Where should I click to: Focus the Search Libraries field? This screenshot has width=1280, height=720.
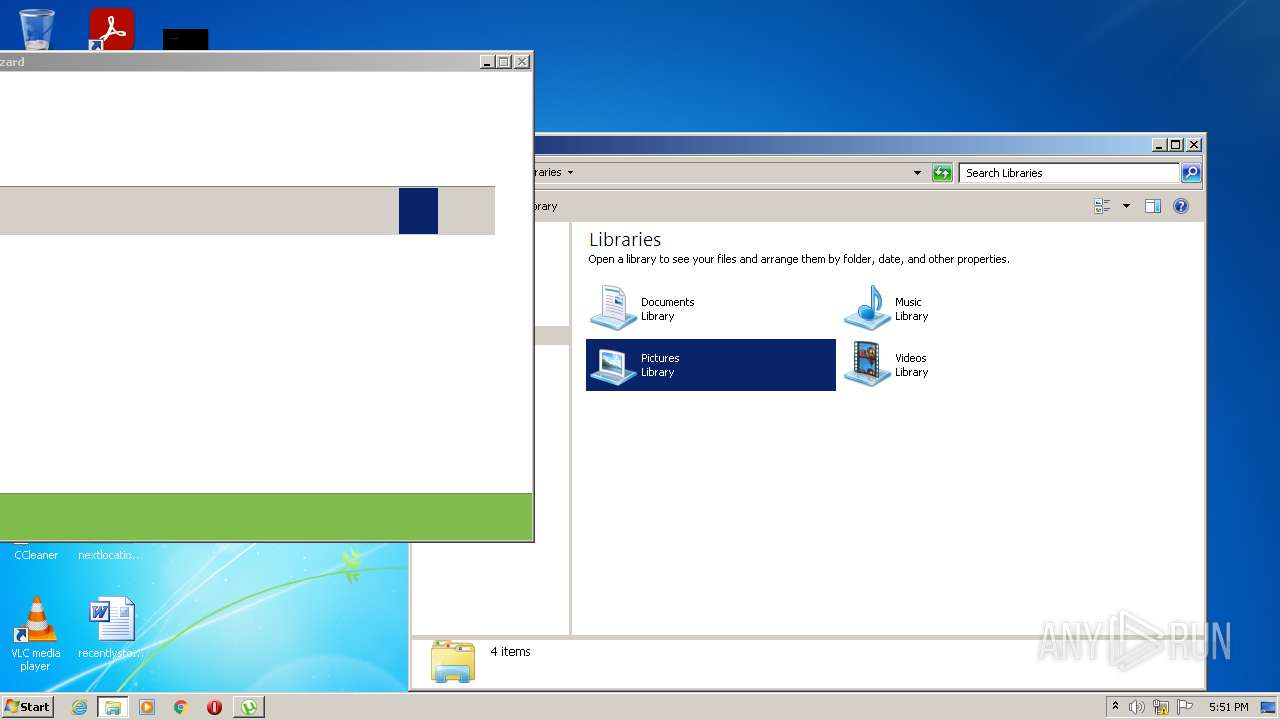pos(1069,173)
